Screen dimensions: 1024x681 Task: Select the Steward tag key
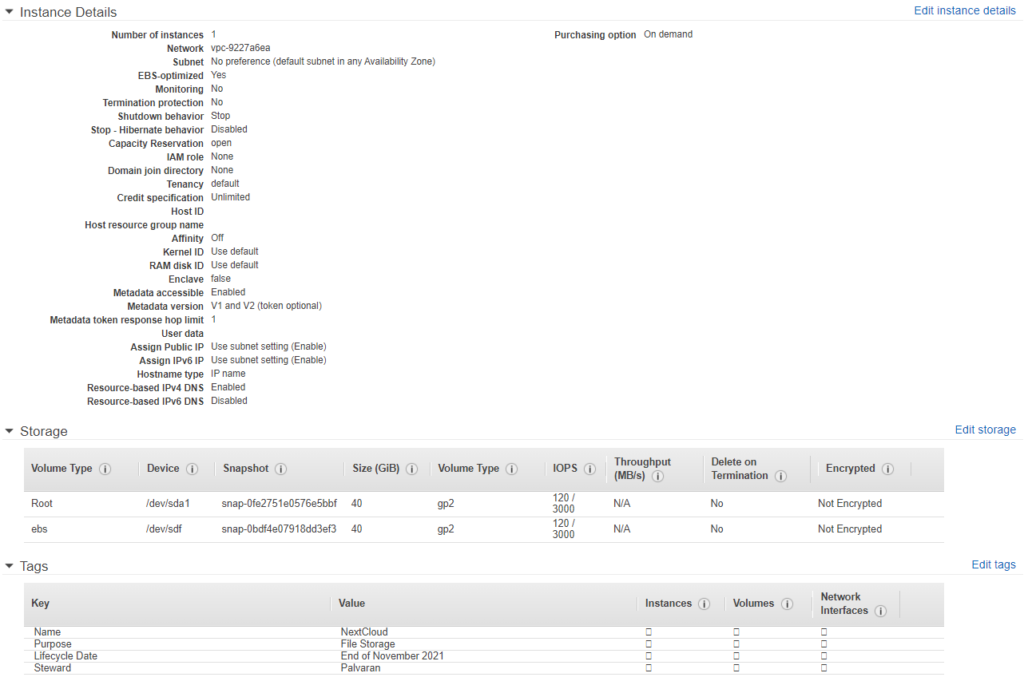[x=52, y=668]
